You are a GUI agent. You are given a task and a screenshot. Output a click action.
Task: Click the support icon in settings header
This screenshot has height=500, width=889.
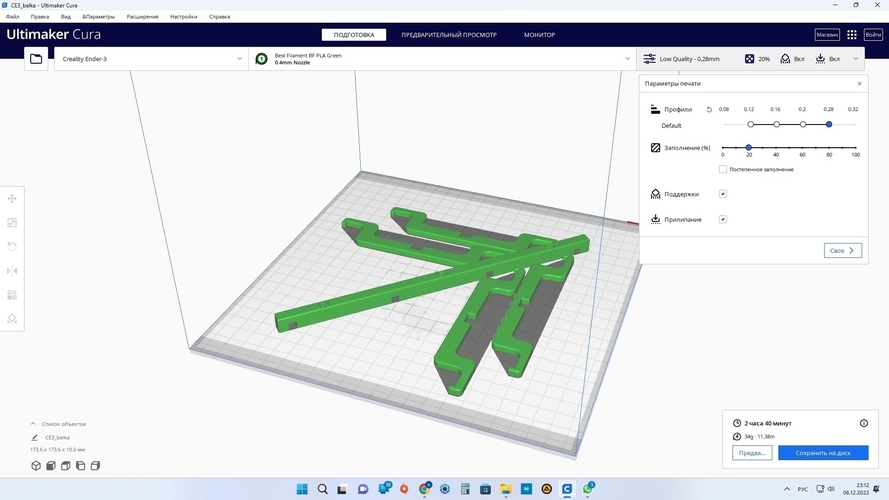click(785, 59)
